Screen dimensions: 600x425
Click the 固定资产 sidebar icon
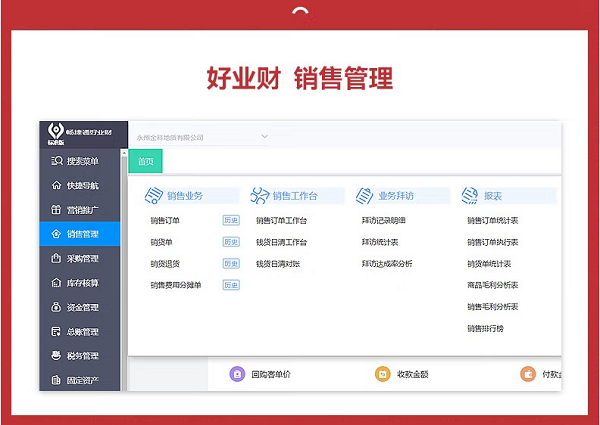[56, 380]
